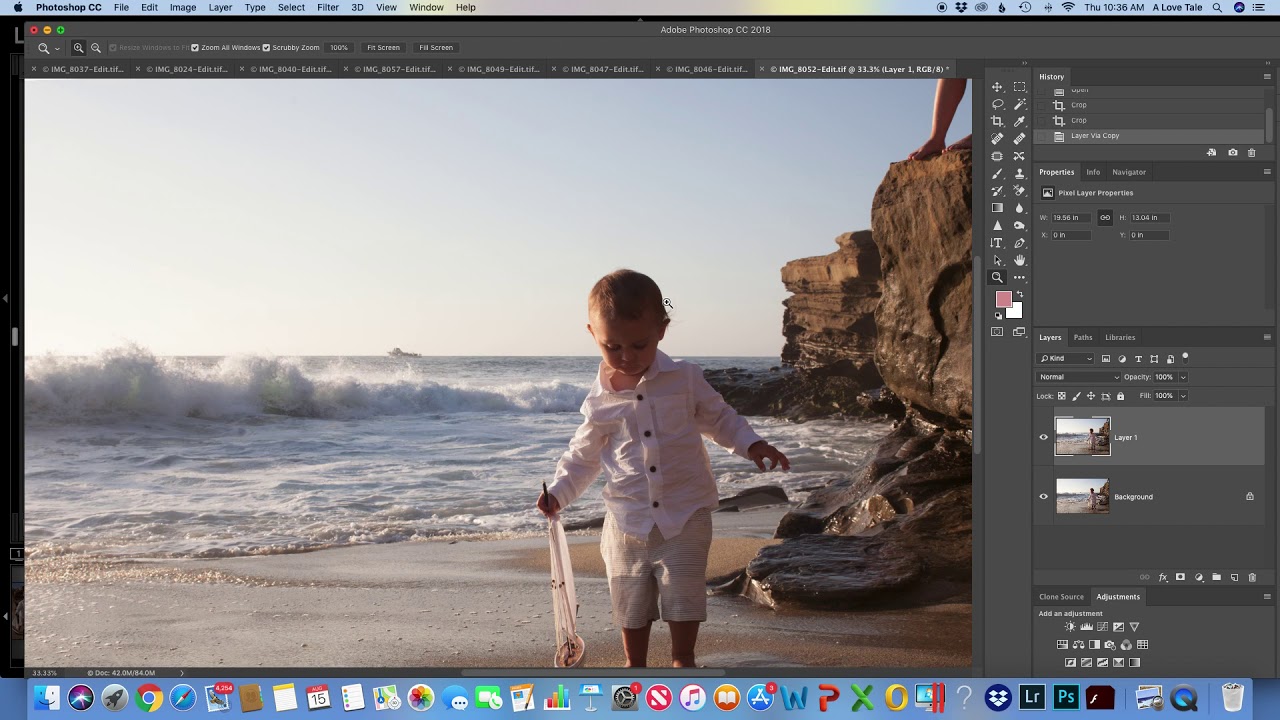1280x720 pixels.
Task: Delete current state in History panel
Action: pos(1251,152)
